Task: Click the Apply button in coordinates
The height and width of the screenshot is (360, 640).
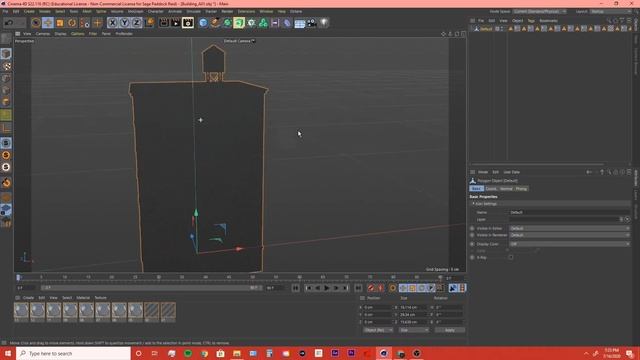Action: coord(449,330)
